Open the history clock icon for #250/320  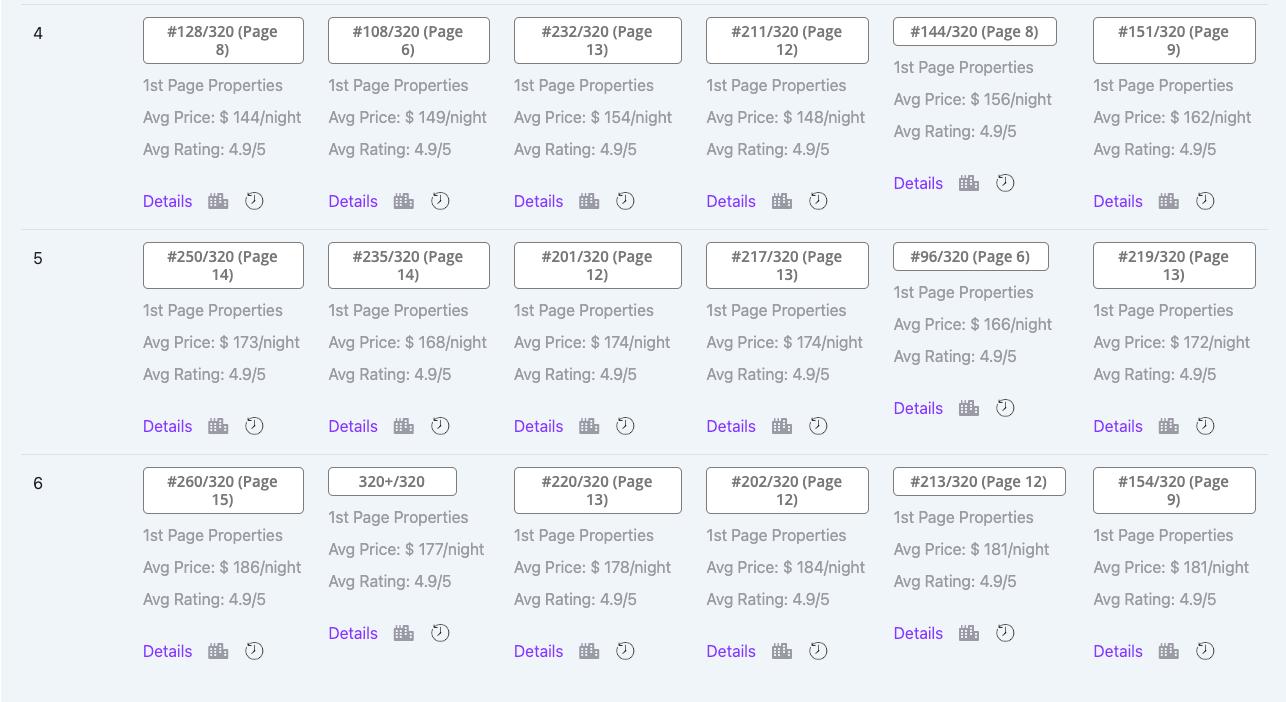click(254, 426)
